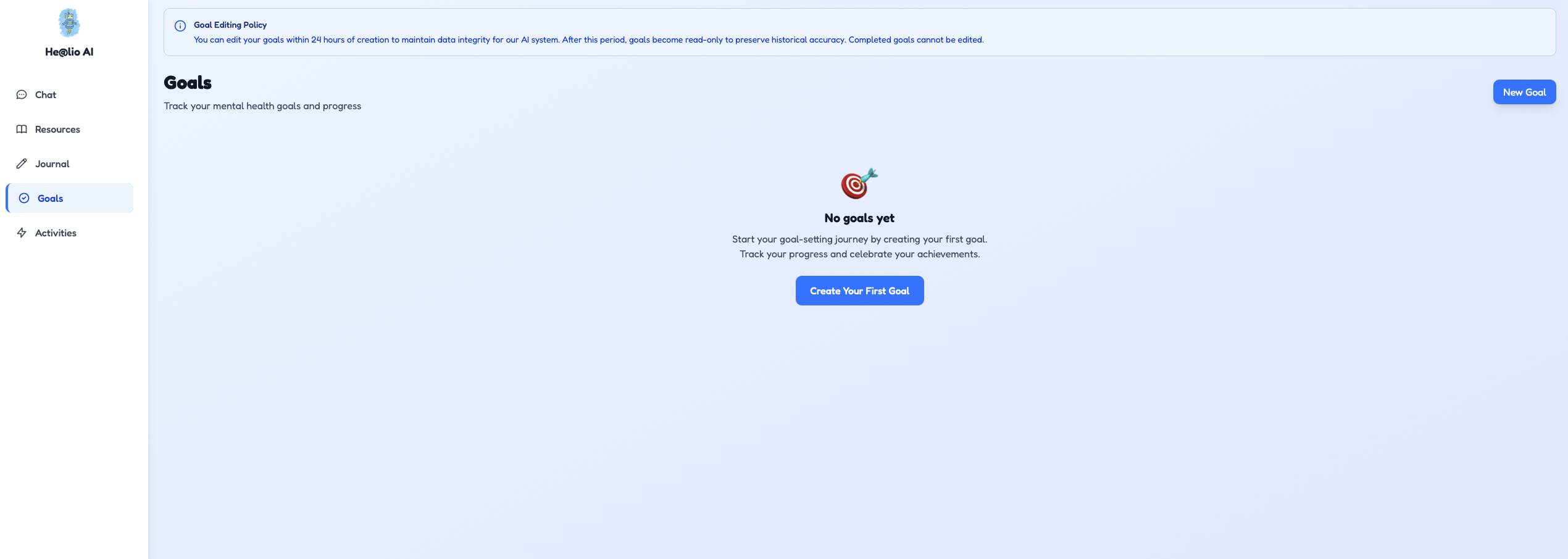This screenshot has height=559, width=1568.
Task: Click the Chat speech bubble icon
Action: (22, 94)
